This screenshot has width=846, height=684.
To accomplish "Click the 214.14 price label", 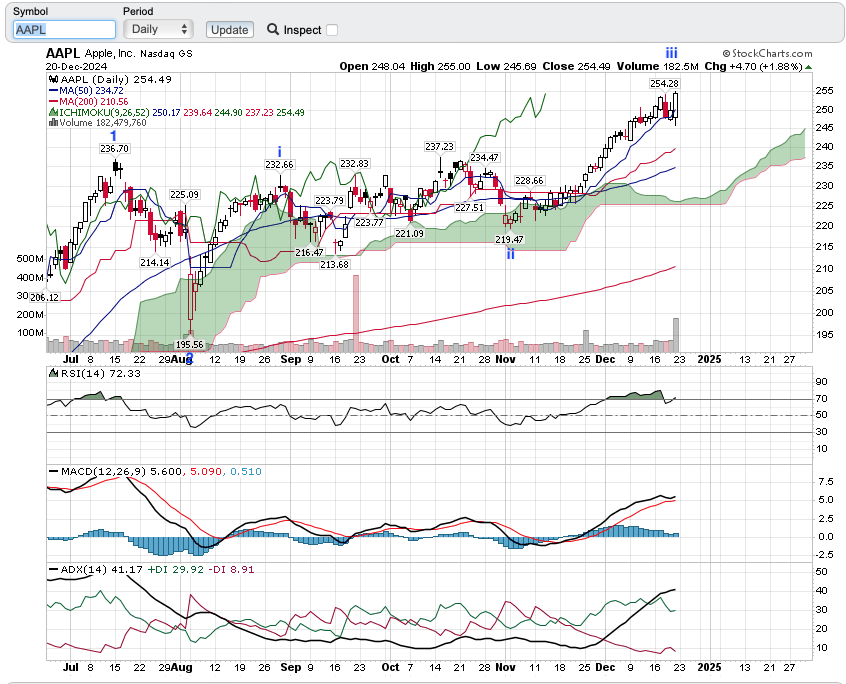I will [155, 263].
